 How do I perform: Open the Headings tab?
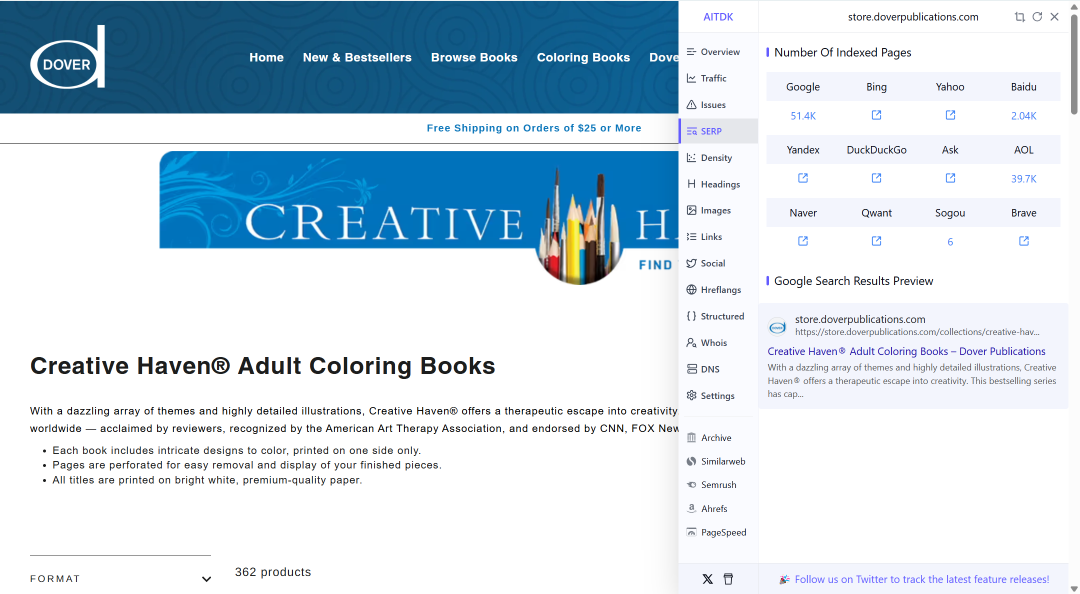click(718, 184)
